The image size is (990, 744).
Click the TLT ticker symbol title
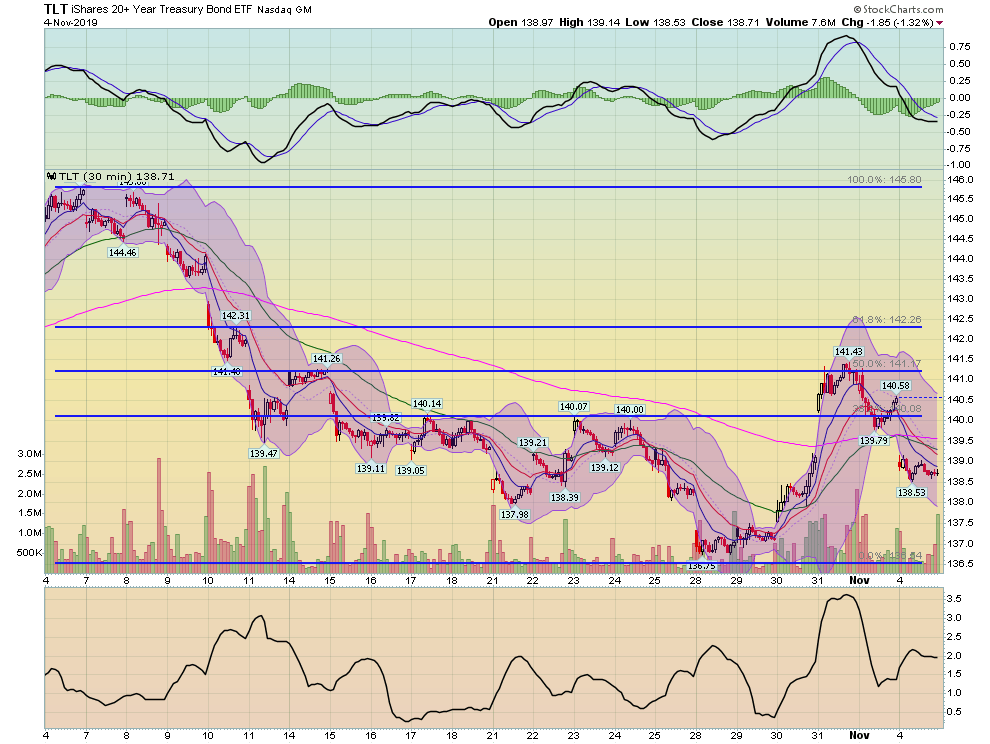coord(56,9)
